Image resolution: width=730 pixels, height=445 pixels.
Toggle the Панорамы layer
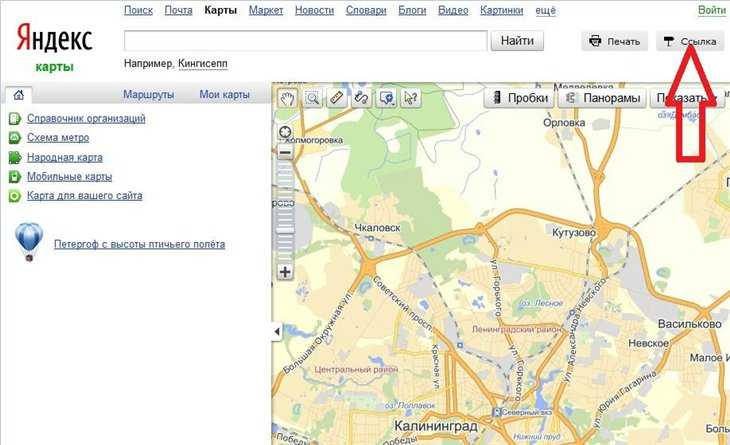click(602, 98)
